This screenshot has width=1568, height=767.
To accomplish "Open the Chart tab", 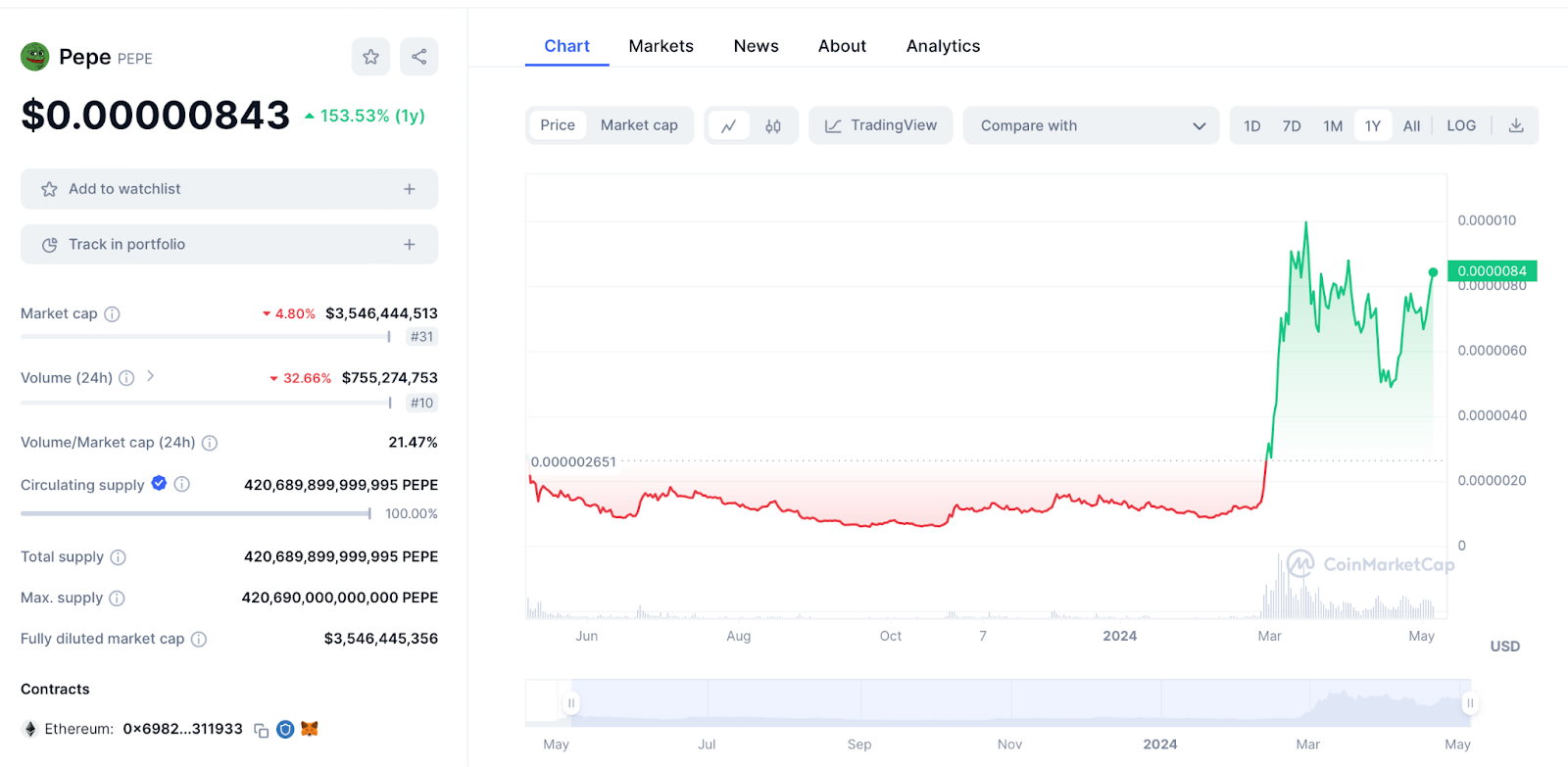I will (566, 46).
